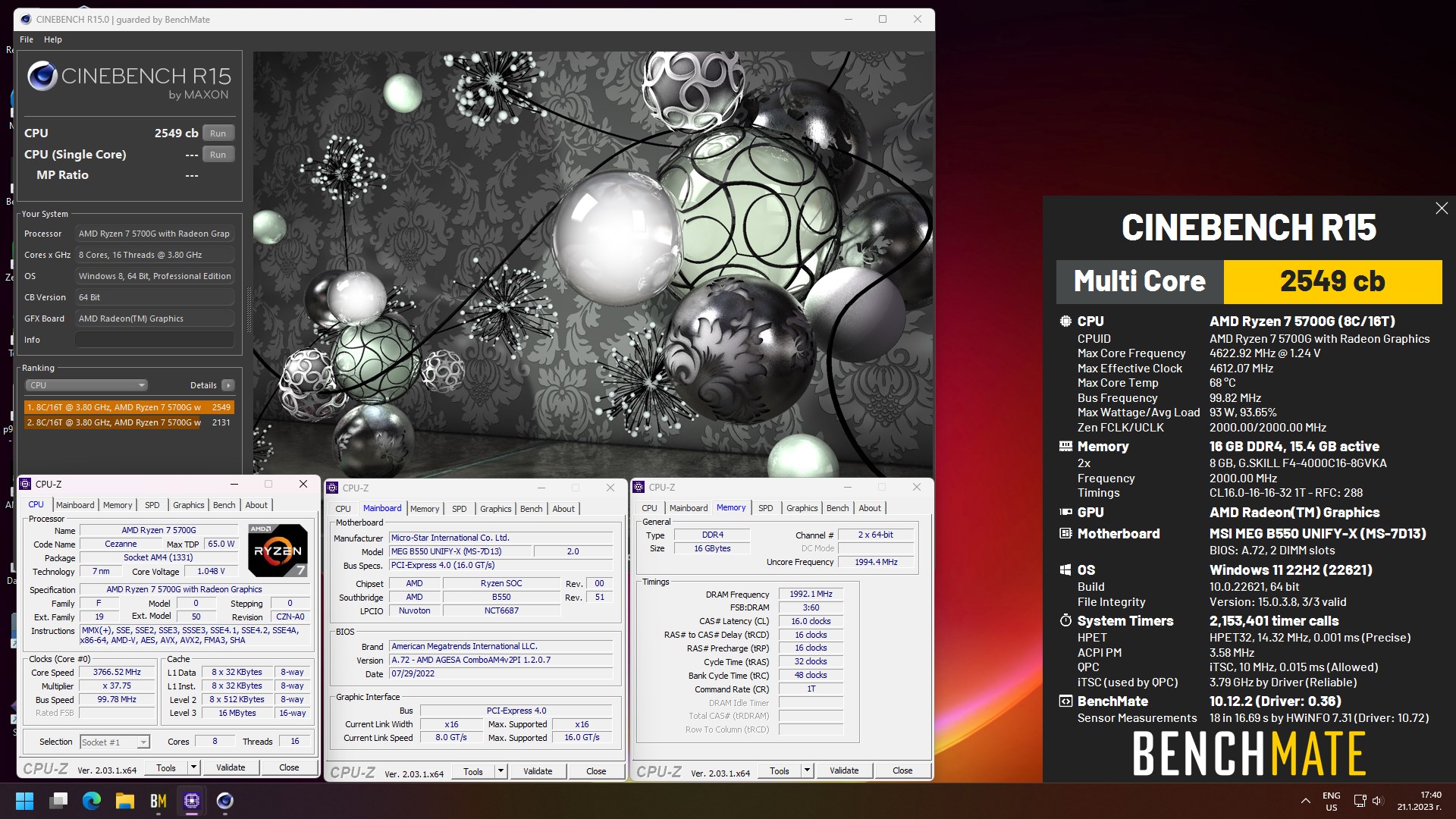Click Core Speed value 3766.52 MHz
Screen dimensions: 1456x819
pyautogui.click(x=118, y=673)
